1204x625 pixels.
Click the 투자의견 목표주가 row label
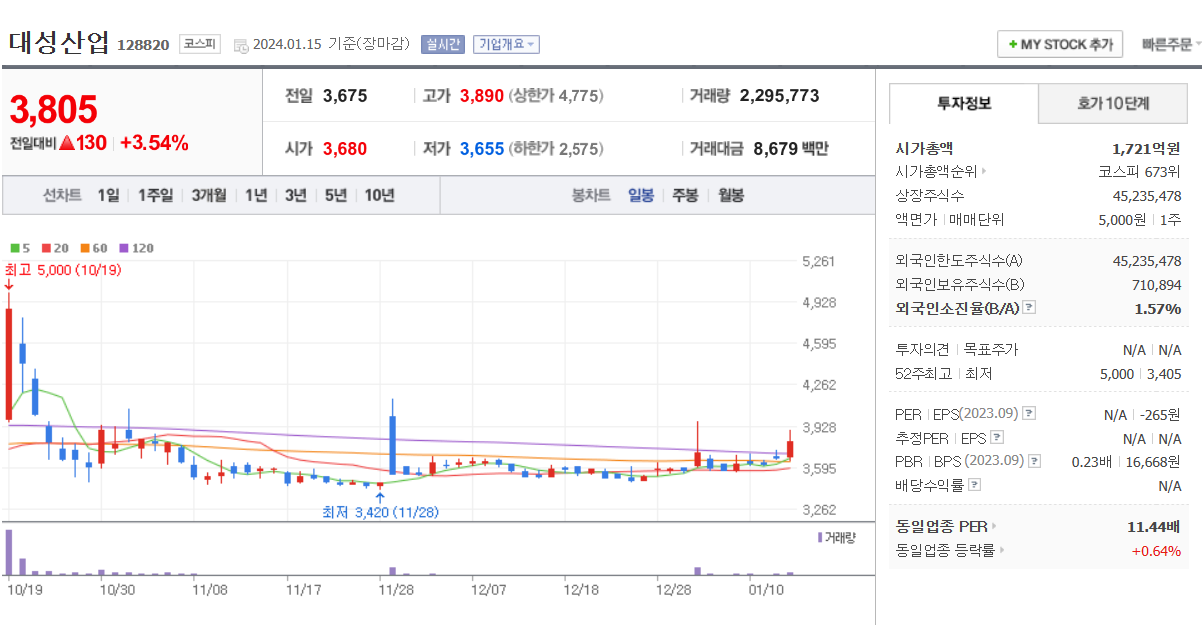(x=957, y=349)
